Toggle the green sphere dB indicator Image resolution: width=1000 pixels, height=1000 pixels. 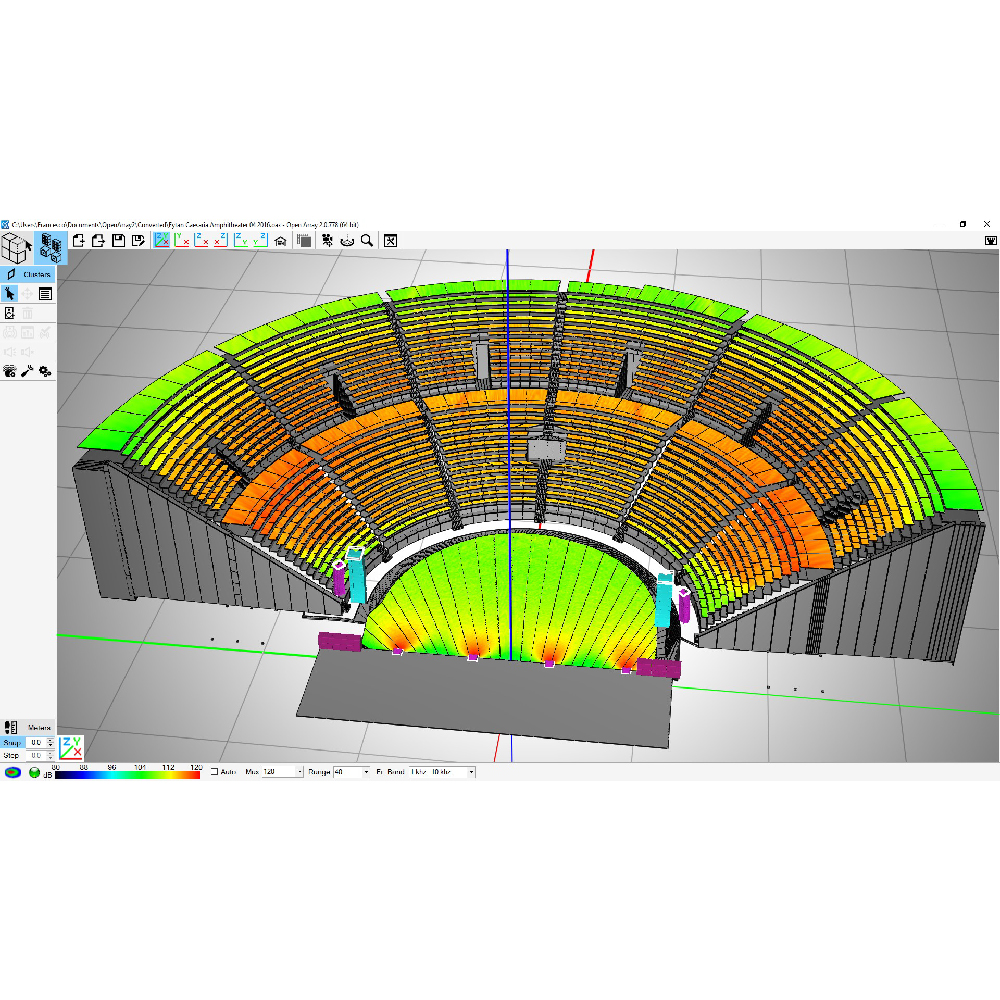[34, 772]
